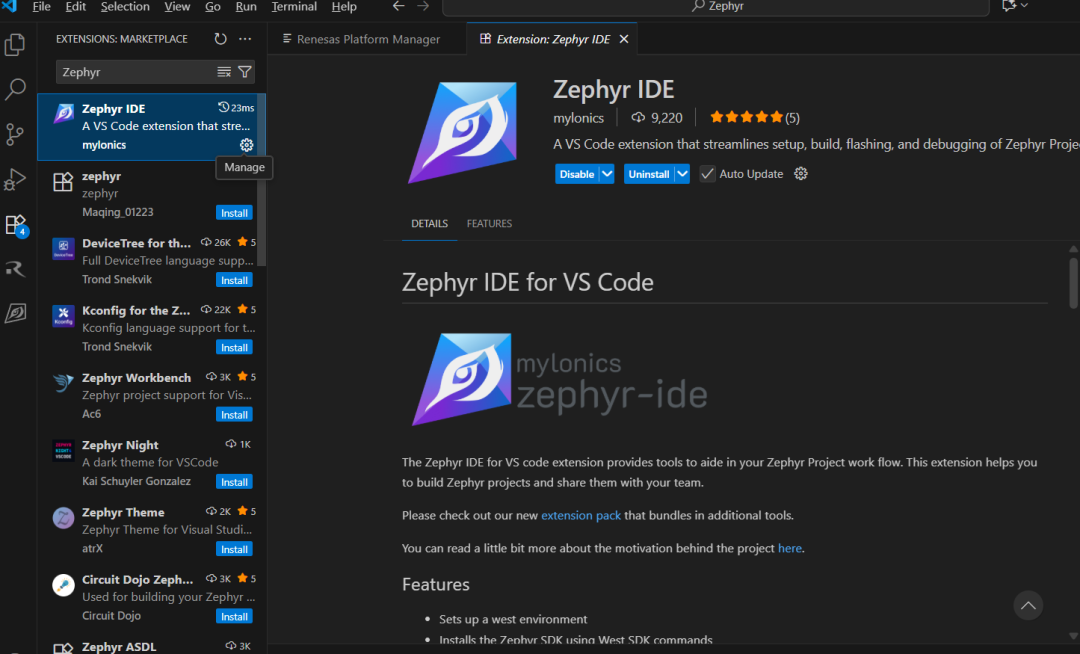This screenshot has height=654, width=1080.
Task: Open the Source Control view
Action: pyautogui.click(x=15, y=134)
